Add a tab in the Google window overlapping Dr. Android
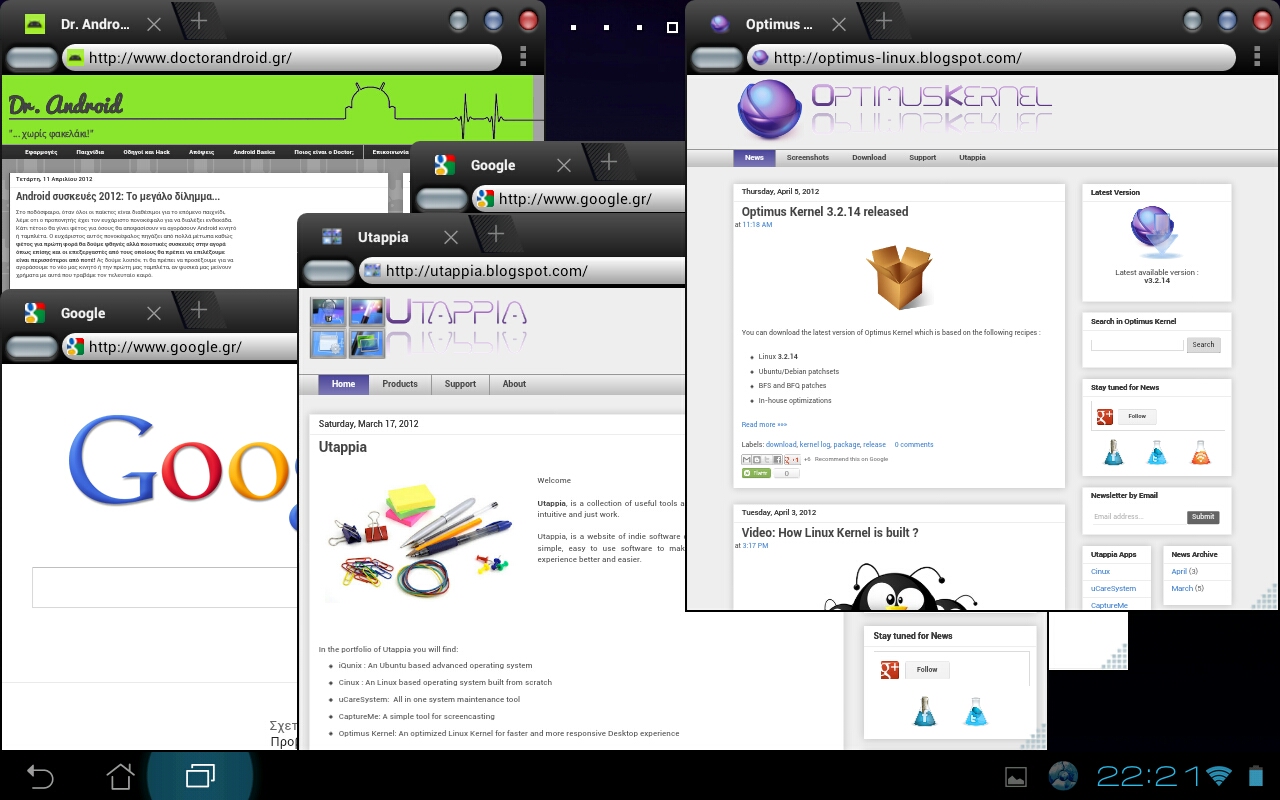Viewport: 1280px width, 800px height. tap(608, 162)
